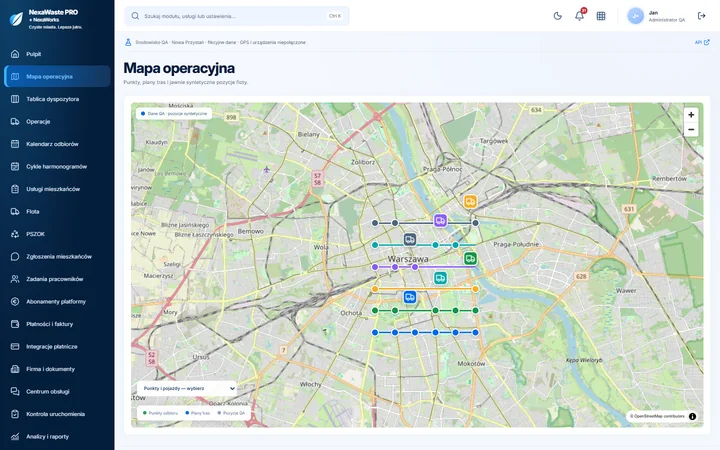Click the Centrum obsługi chat bubbles icon

point(15,391)
